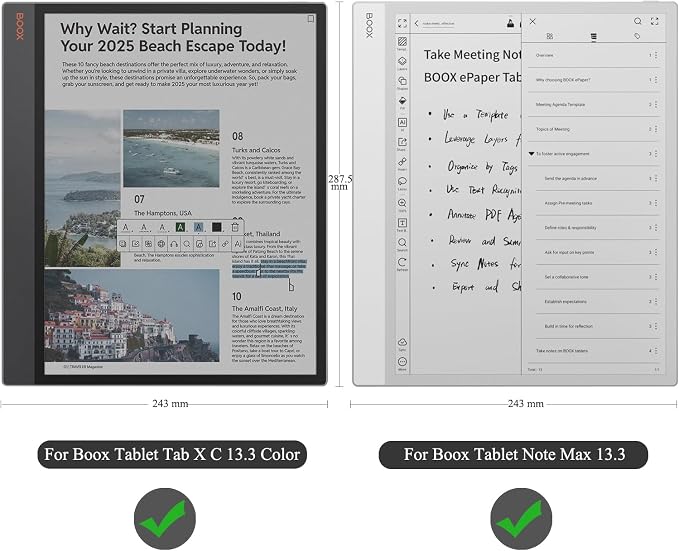The height and width of the screenshot is (551, 679).
Task: Tap the Sync cloud icon in sidebar
Action: 402,344
